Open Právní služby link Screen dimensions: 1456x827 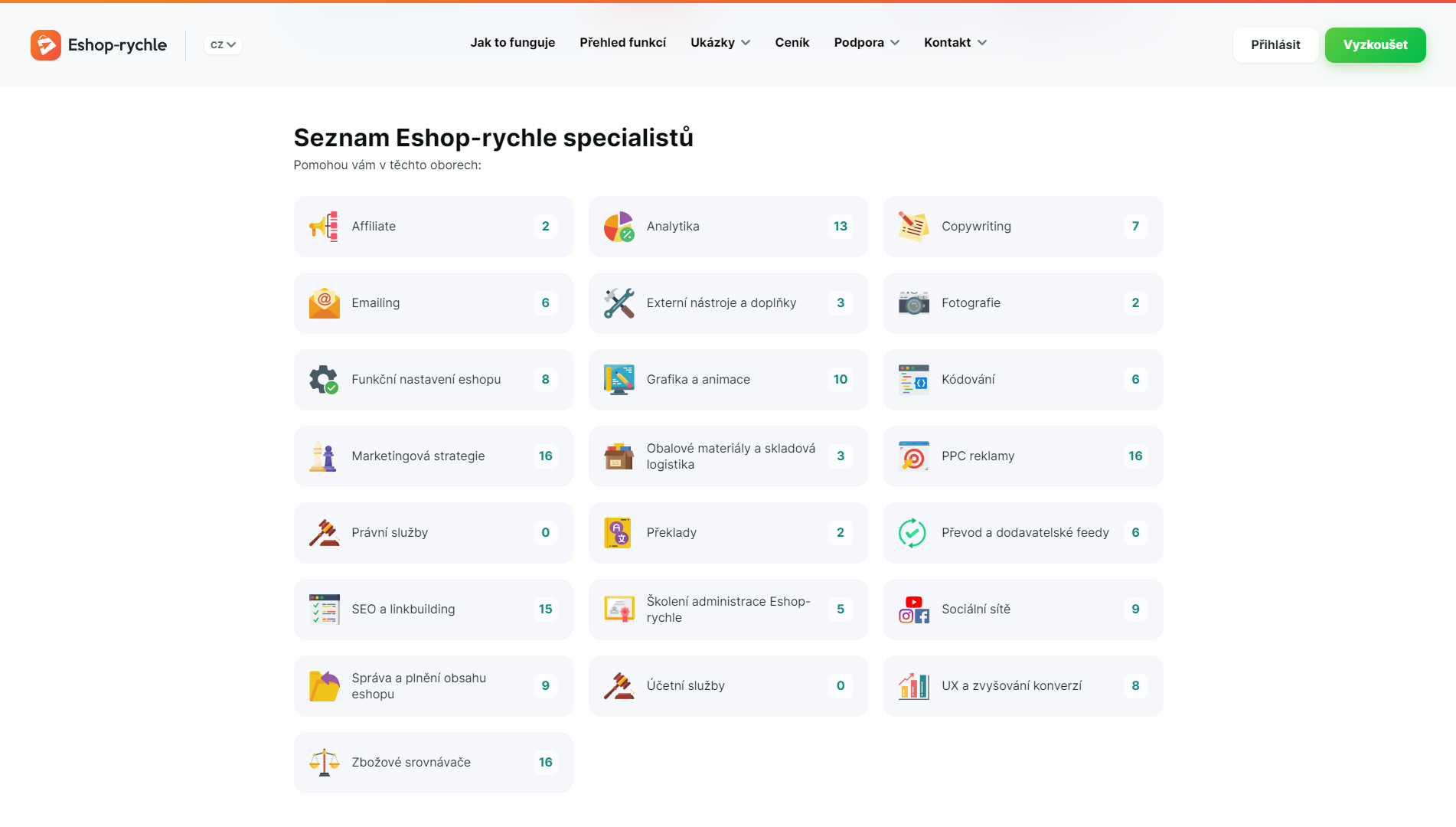(390, 533)
